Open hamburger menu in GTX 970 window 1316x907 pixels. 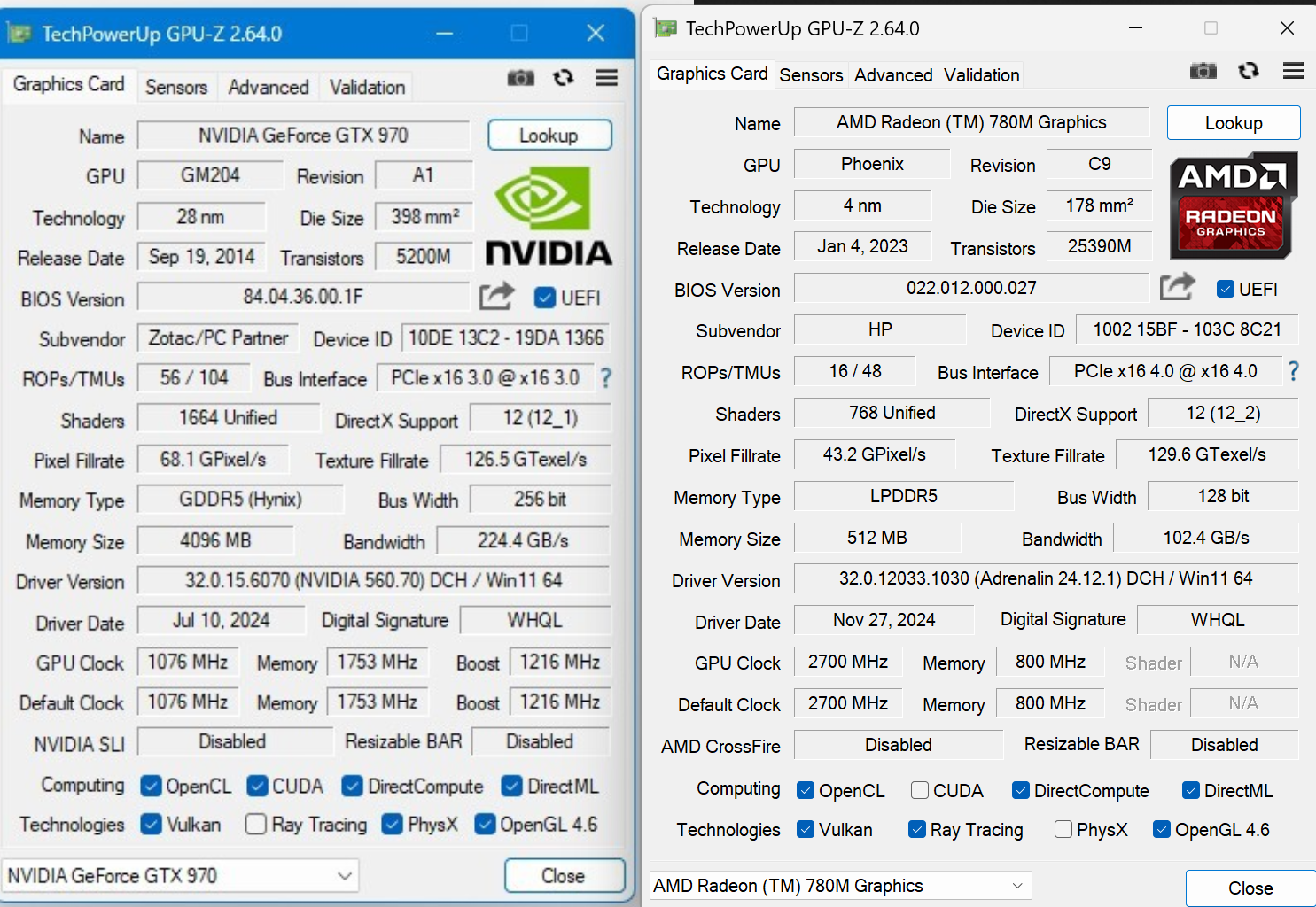[607, 78]
